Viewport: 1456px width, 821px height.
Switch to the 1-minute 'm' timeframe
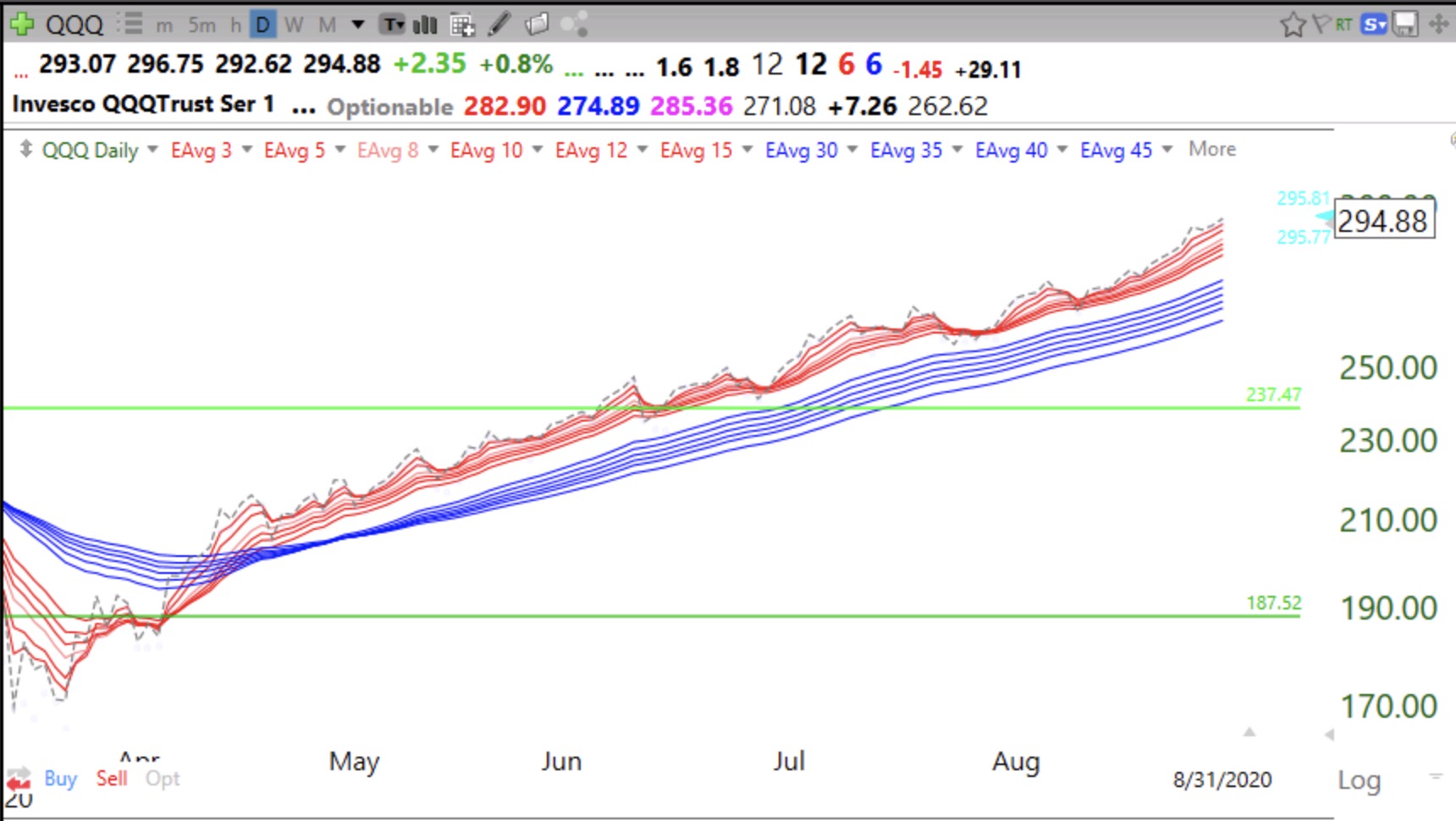tap(164, 25)
